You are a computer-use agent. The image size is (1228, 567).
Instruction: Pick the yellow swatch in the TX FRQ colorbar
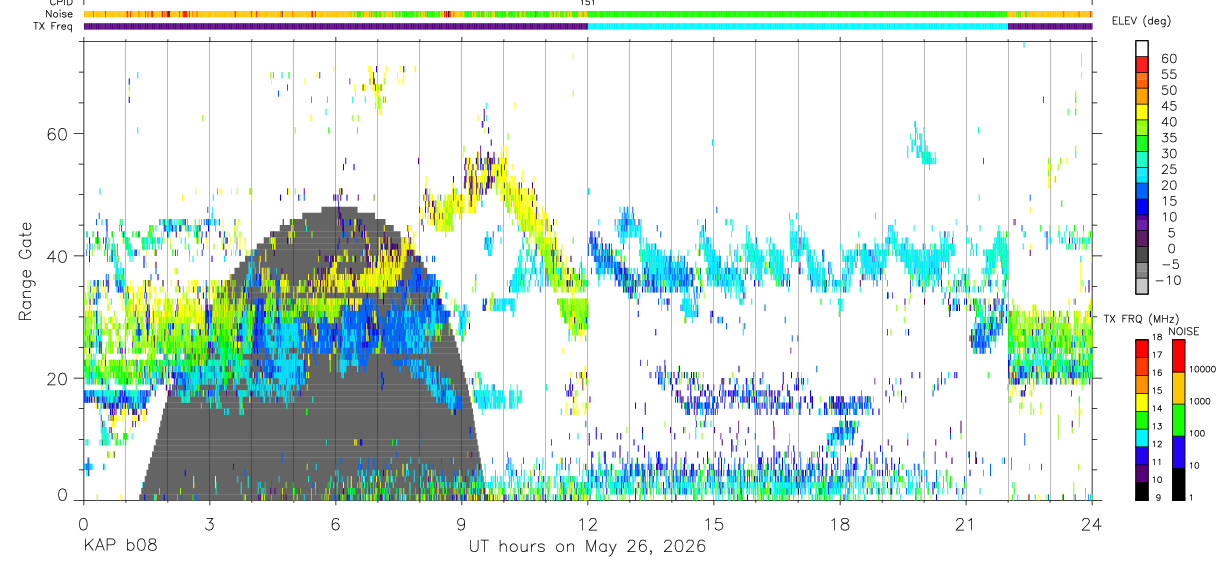1142,401
